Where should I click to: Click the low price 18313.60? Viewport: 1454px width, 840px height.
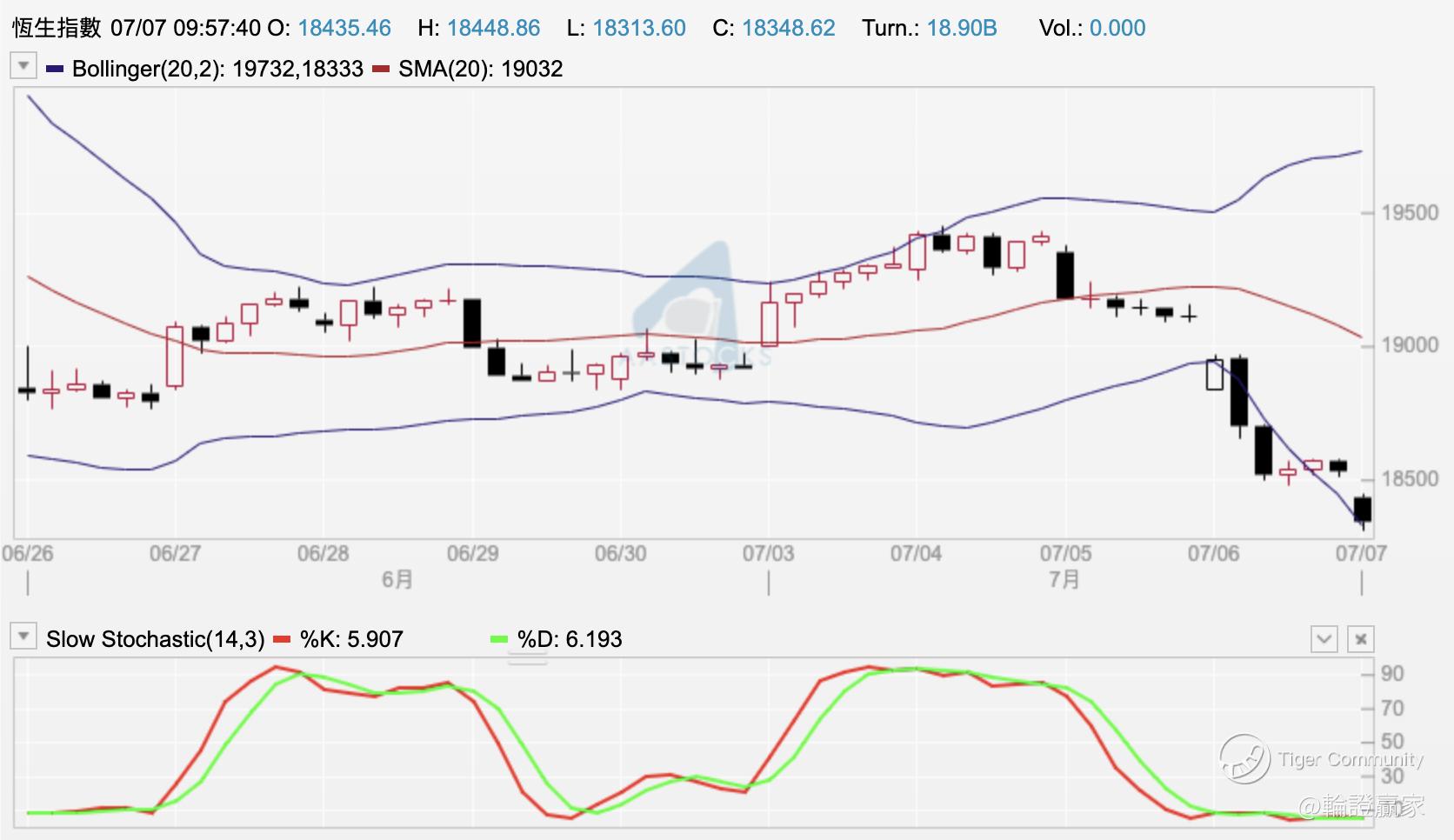point(639,28)
